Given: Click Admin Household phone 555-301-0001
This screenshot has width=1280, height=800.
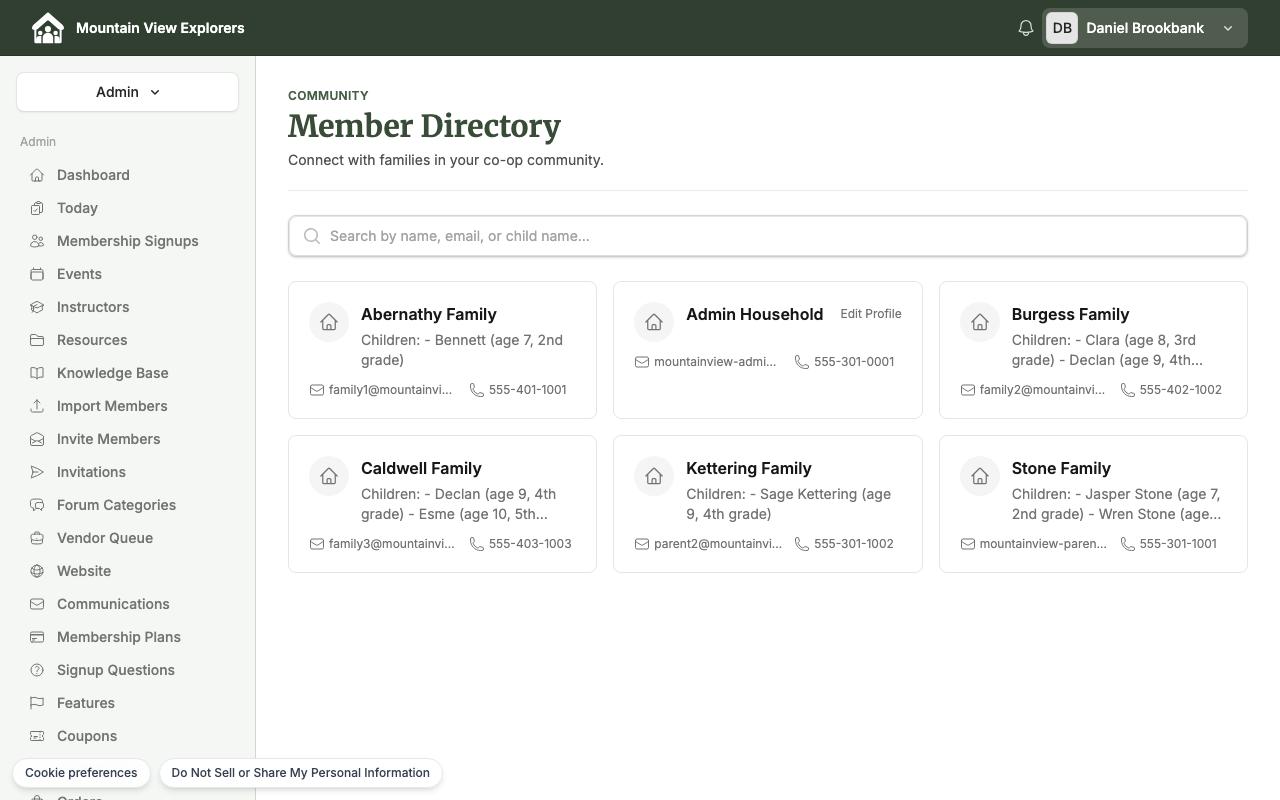Looking at the screenshot, I should [x=854, y=362].
